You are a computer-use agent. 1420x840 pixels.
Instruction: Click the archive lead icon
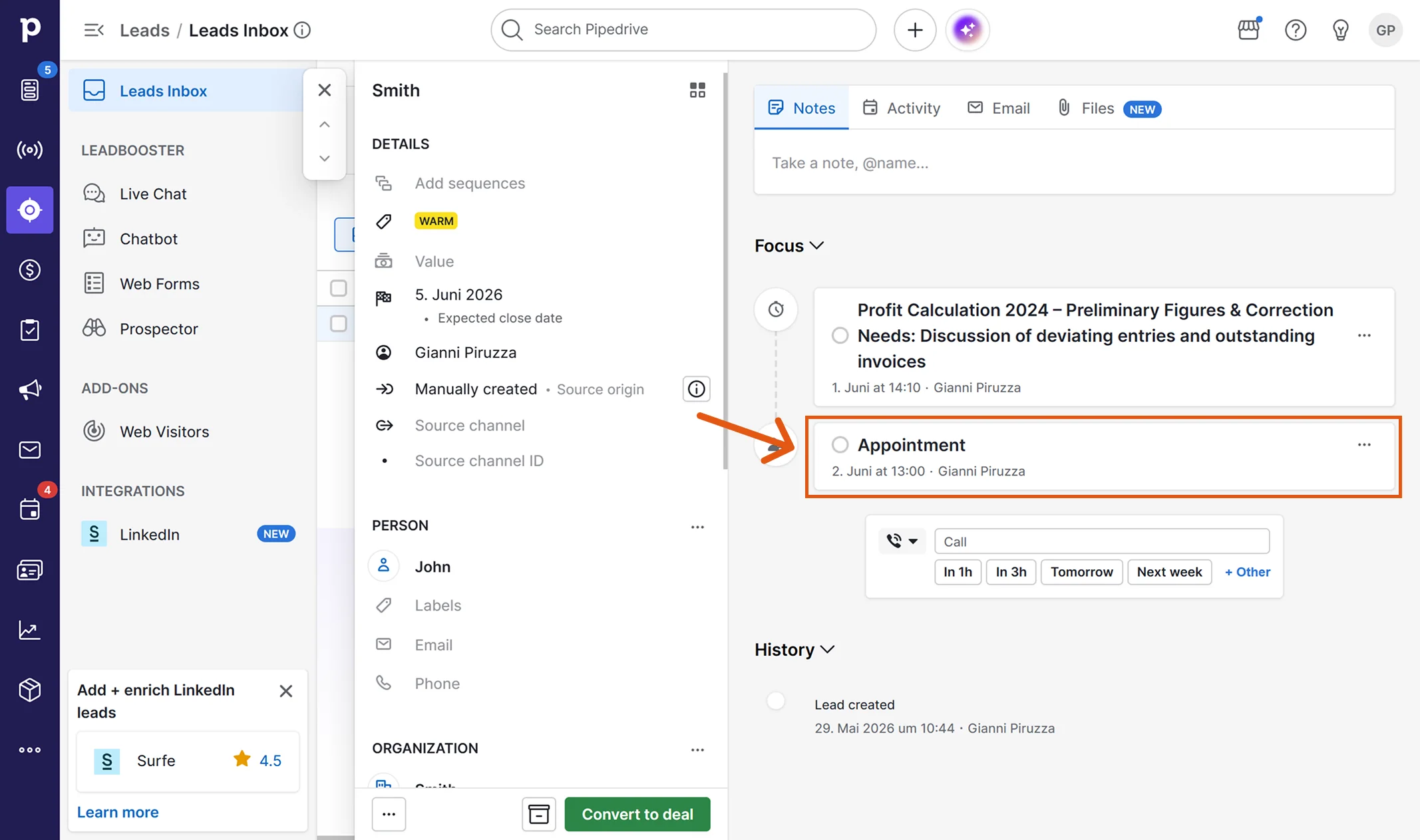[x=538, y=814]
